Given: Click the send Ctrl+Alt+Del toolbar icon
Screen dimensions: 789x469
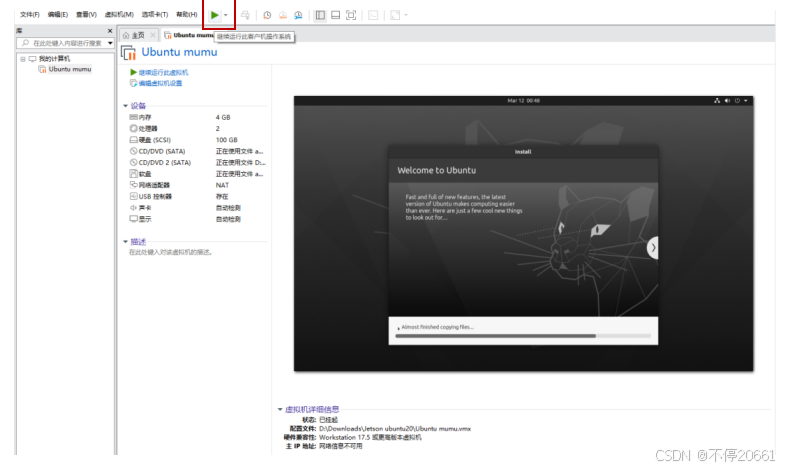Looking at the screenshot, I should [245, 15].
